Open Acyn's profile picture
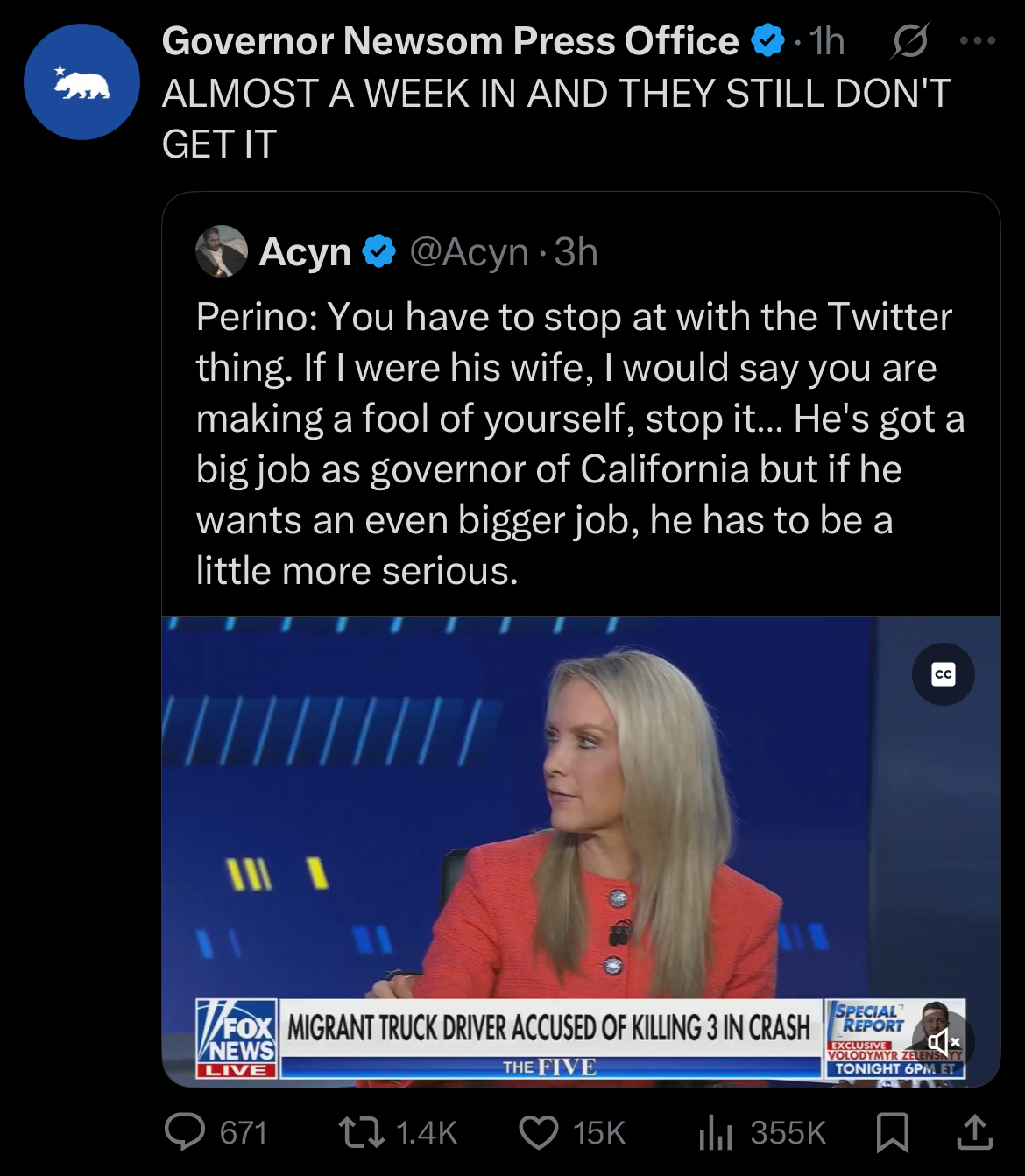 (222, 251)
